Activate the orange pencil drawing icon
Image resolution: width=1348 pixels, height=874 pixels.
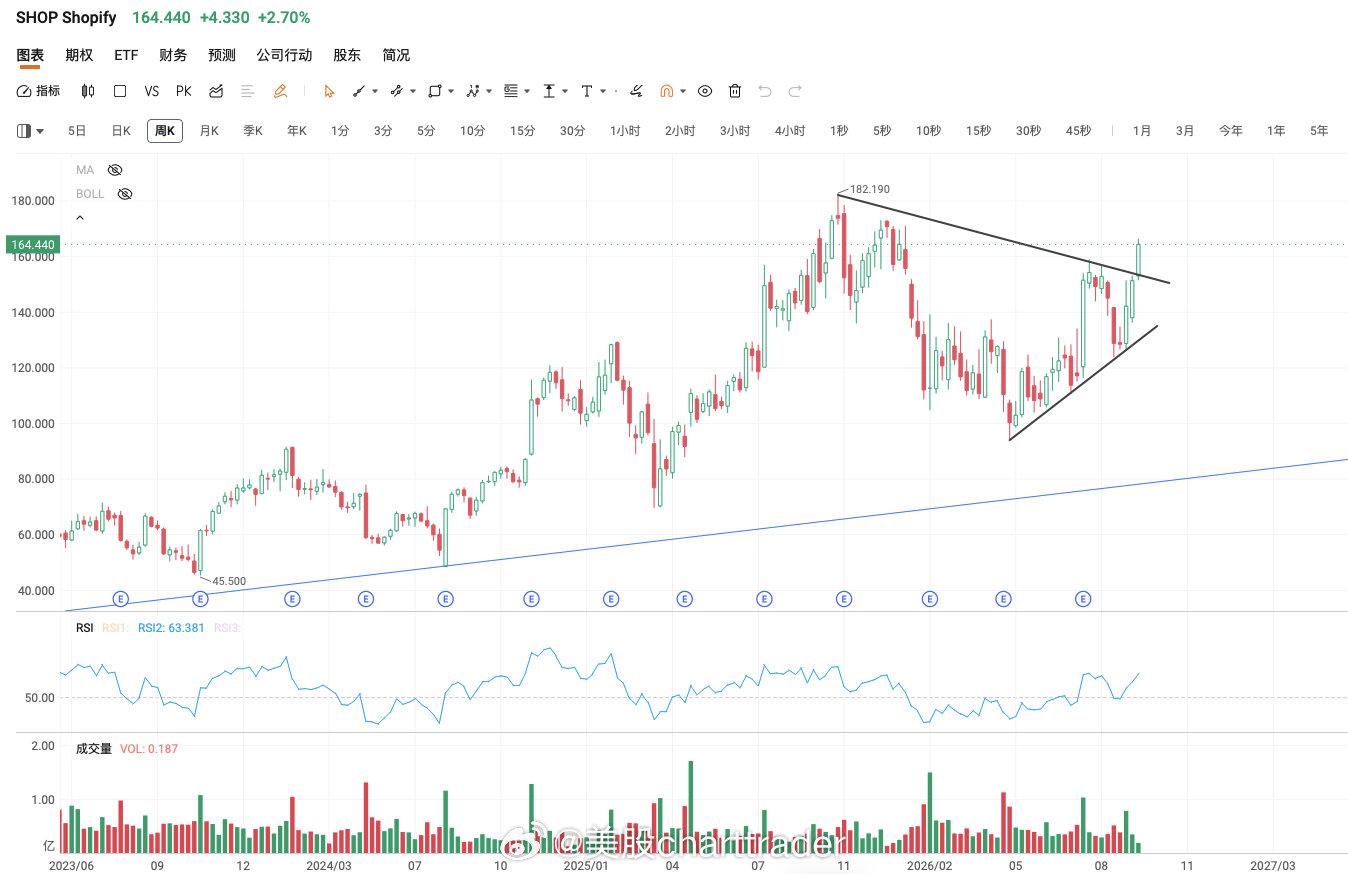coord(280,91)
